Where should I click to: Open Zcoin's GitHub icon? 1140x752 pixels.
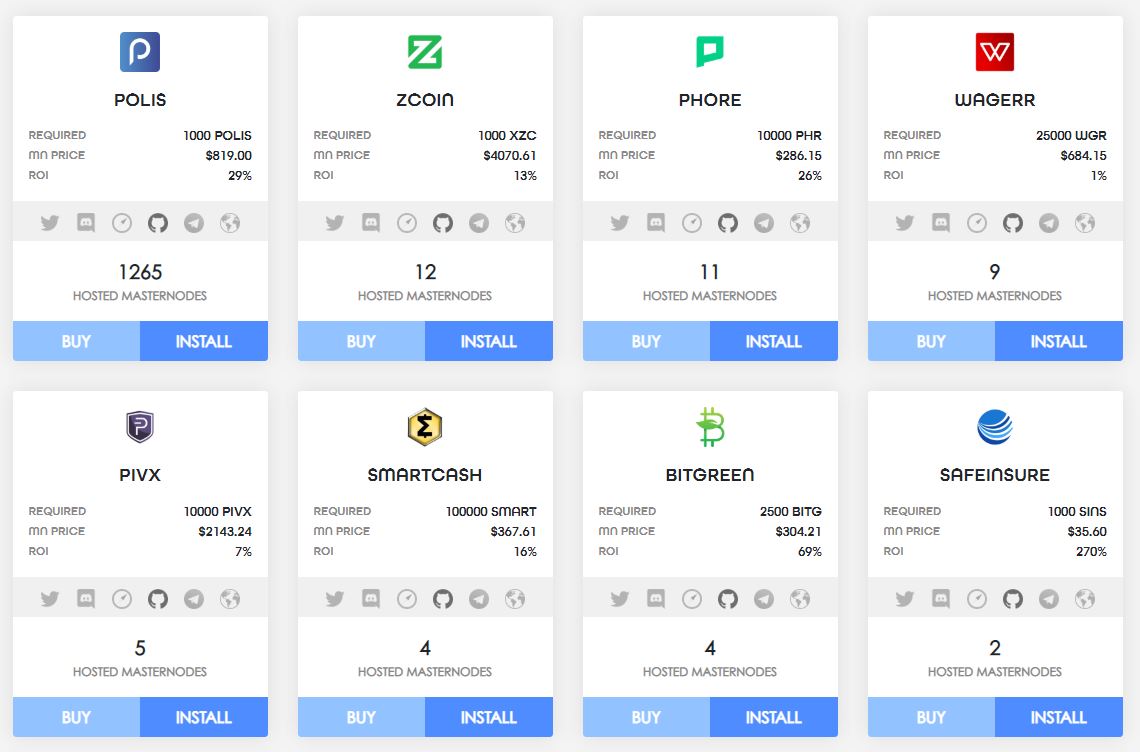[x=443, y=223]
